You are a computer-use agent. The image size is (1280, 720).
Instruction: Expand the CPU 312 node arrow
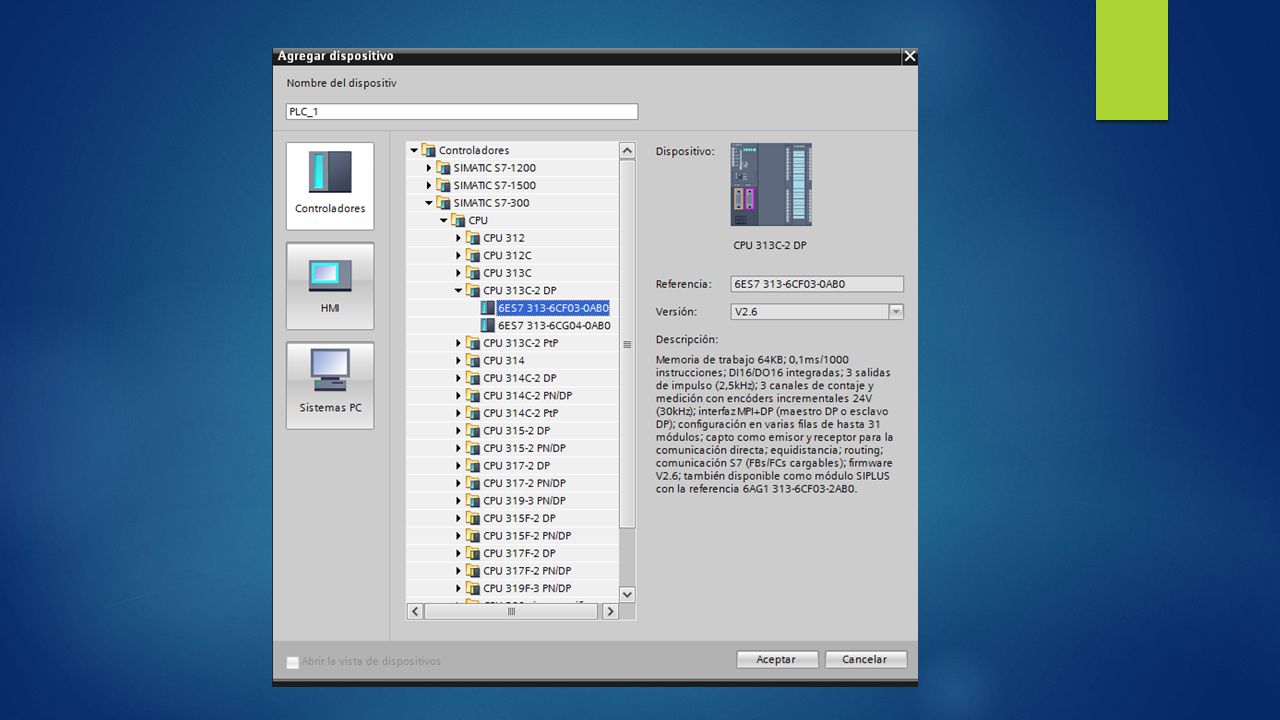click(459, 238)
